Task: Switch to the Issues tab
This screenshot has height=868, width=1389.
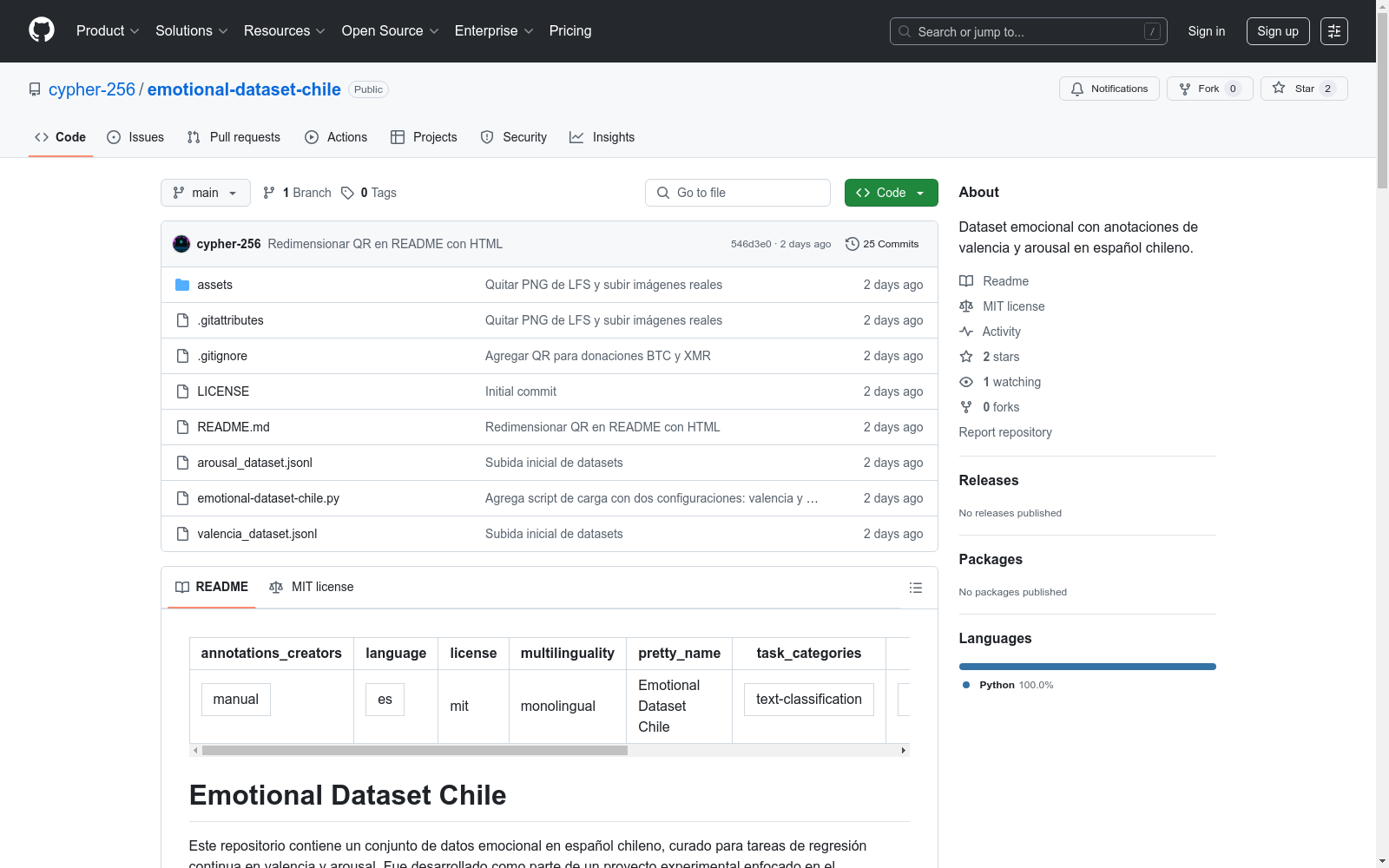Action: (x=135, y=137)
